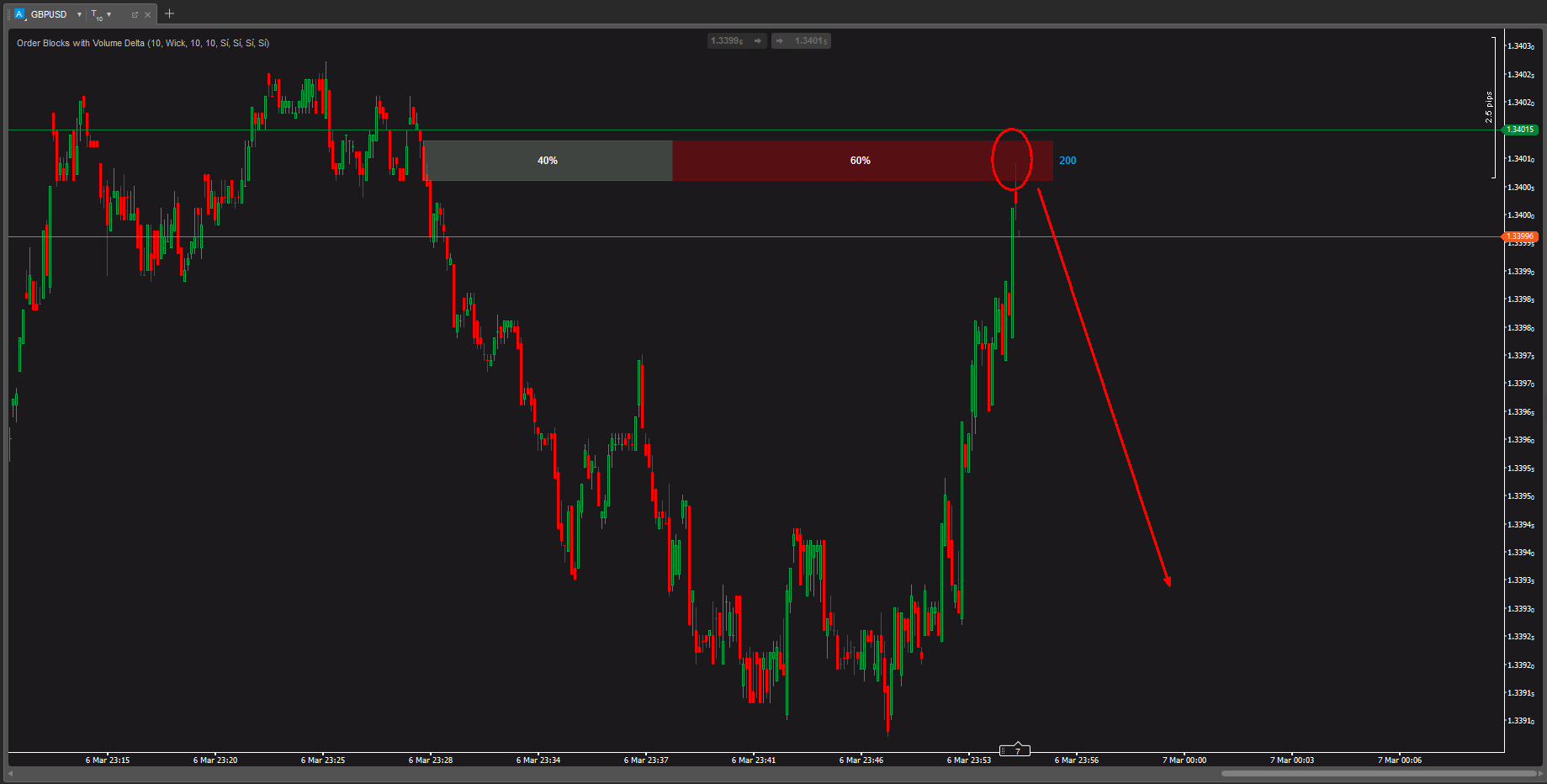Click the 40% grey order block zone

click(x=548, y=161)
